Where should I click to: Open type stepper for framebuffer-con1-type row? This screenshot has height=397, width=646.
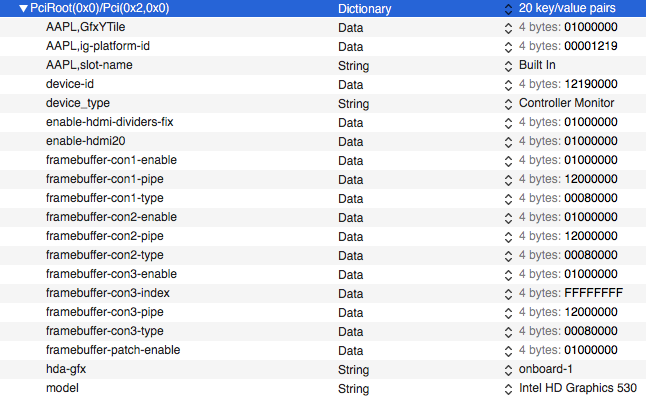click(508, 199)
